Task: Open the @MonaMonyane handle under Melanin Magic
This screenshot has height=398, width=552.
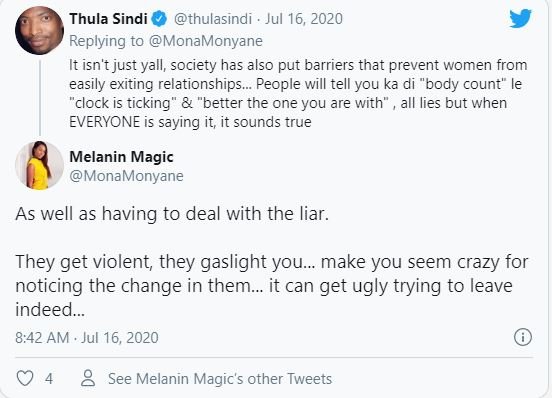Action: point(126,176)
